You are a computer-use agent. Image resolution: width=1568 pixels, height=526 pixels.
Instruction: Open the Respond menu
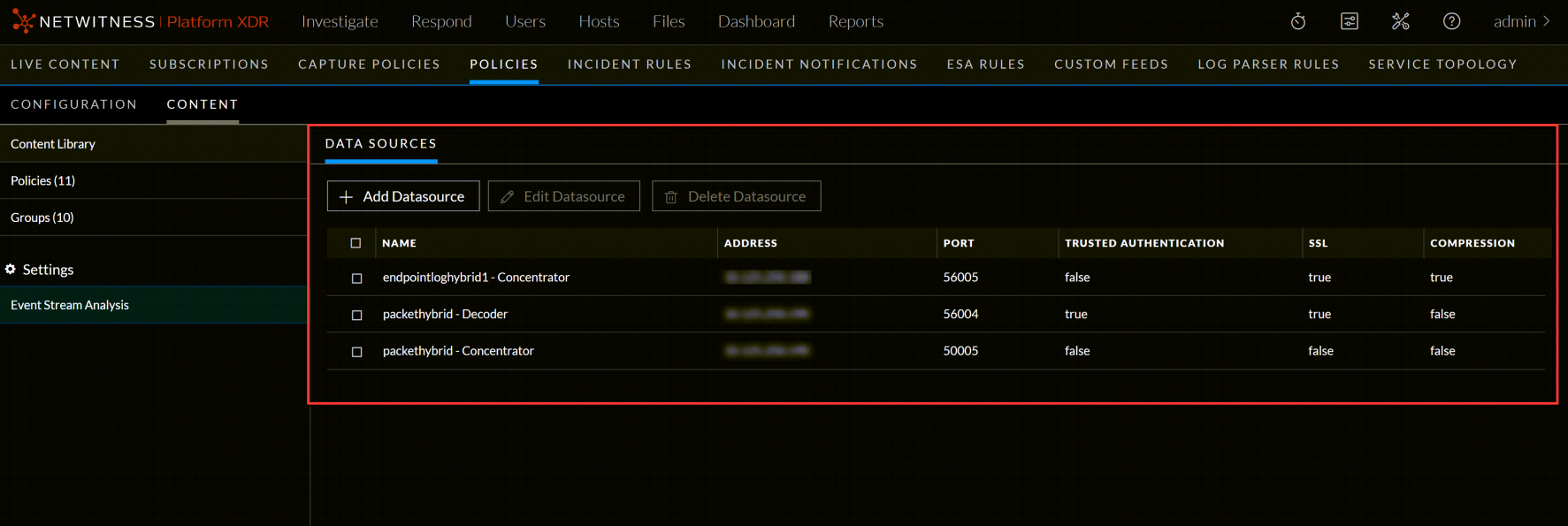441,21
